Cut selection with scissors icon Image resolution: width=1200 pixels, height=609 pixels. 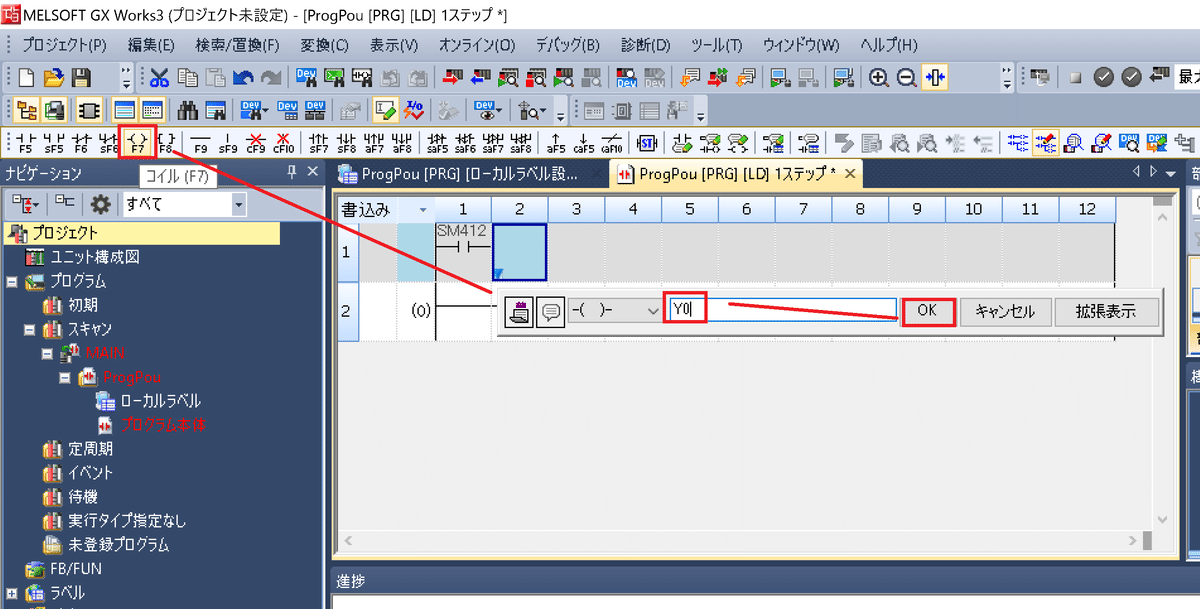click(160, 77)
